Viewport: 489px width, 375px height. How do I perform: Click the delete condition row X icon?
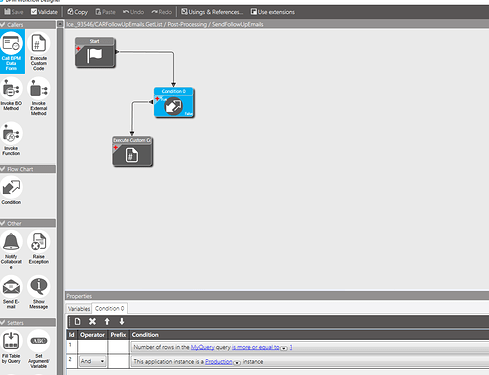[92, 321]
